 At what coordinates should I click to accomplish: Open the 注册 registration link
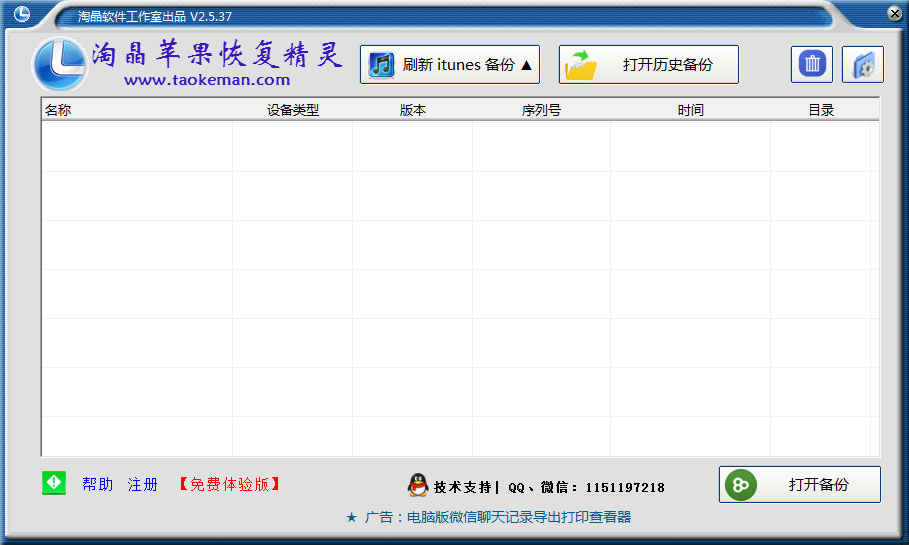click(x=143, y=484)
